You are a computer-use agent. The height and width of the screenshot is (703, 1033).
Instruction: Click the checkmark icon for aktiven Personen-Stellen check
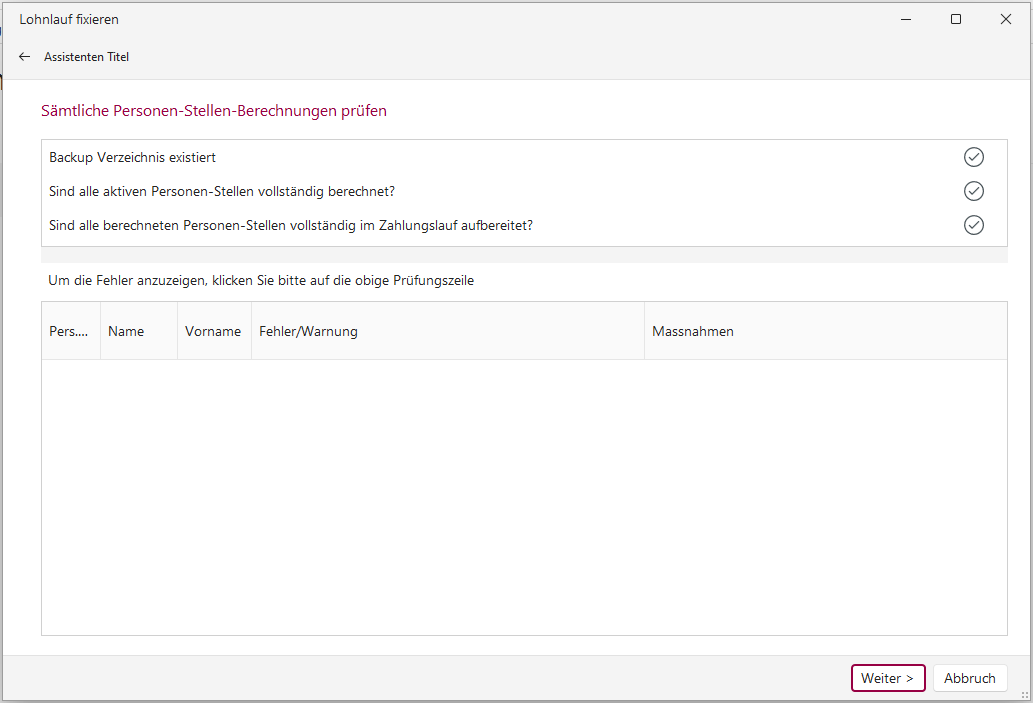point(973,191)
